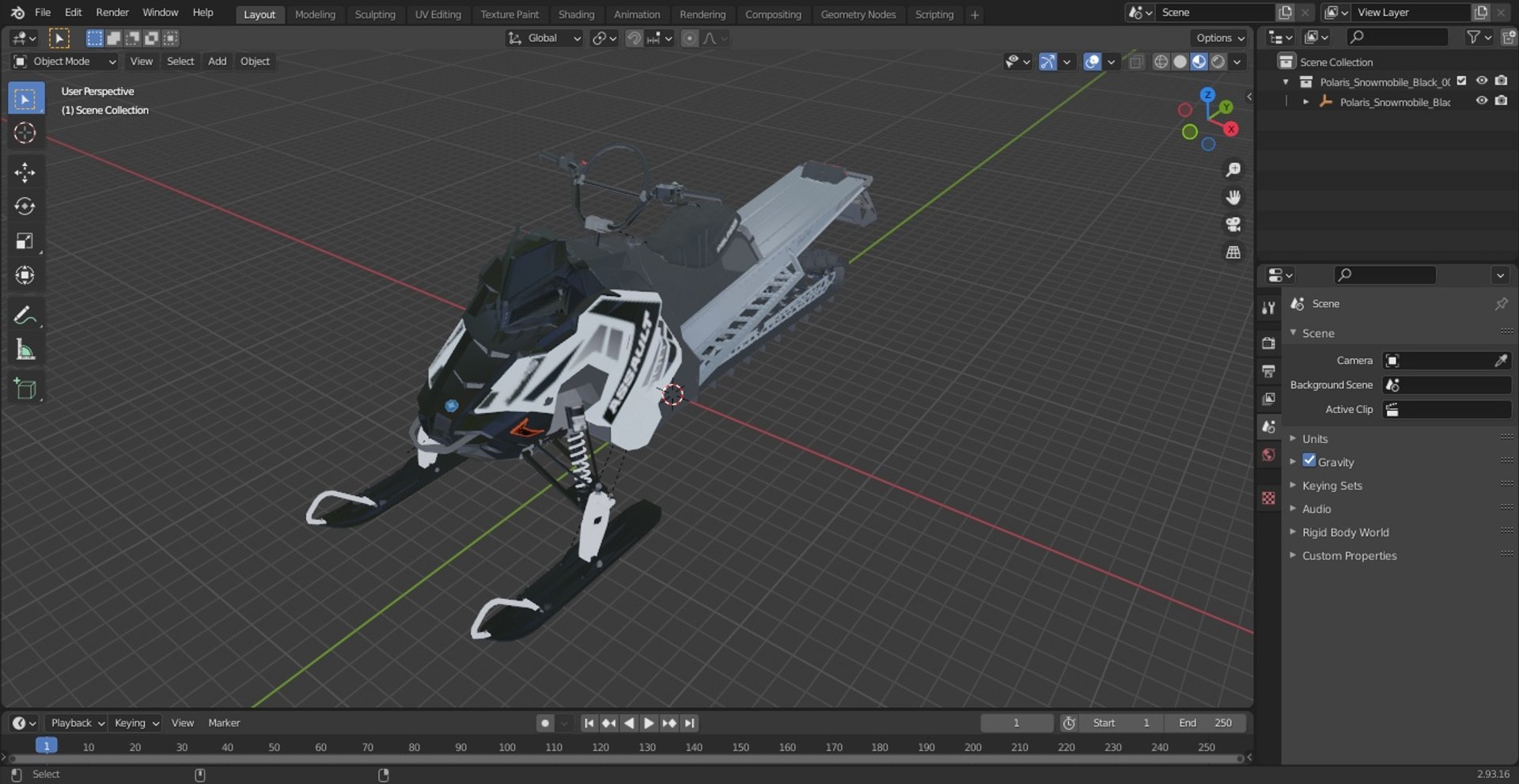
Task: Open the Options dropdown
Action: pos(1220,38)
